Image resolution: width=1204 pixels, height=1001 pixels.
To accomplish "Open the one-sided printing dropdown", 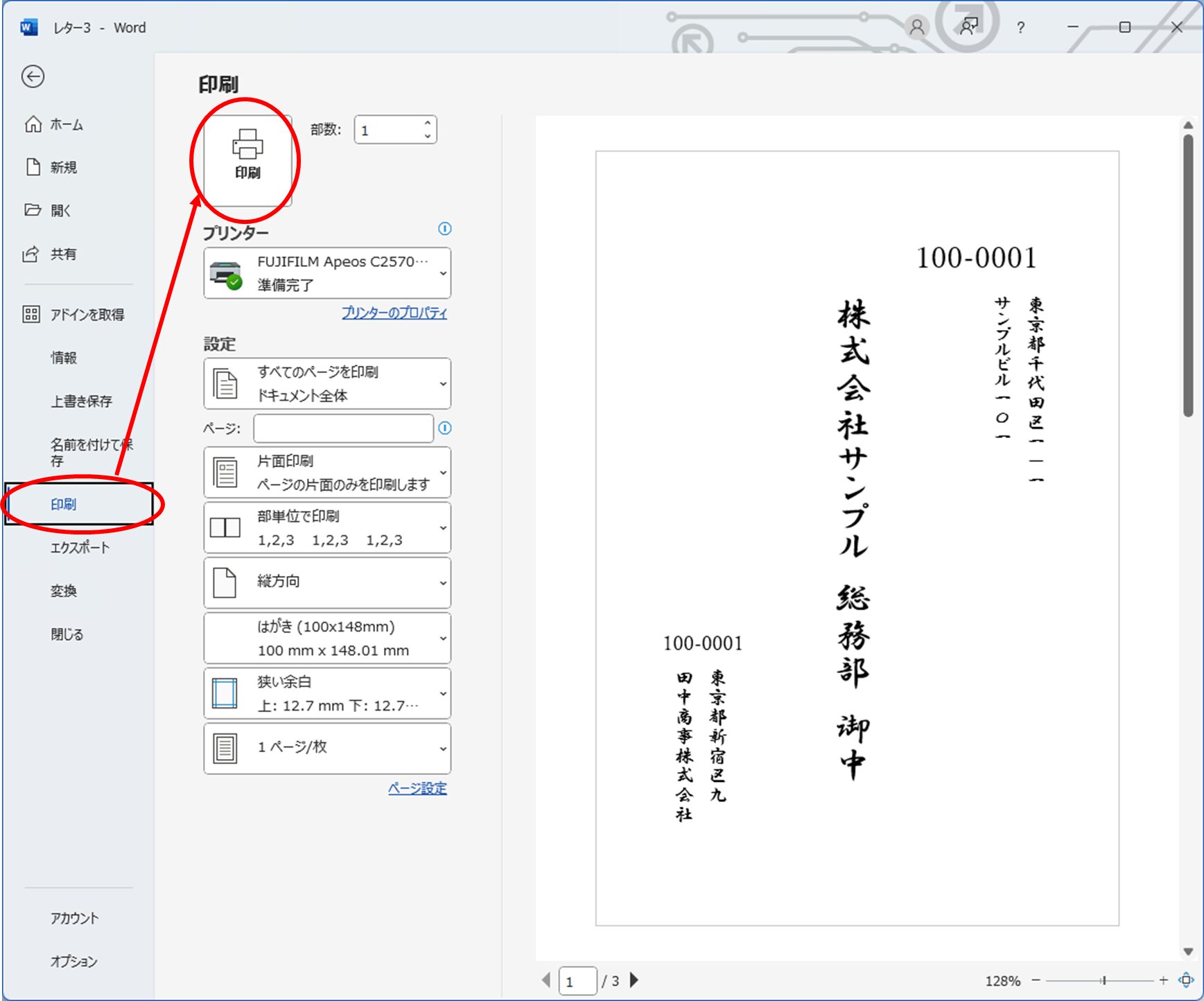I will [327, 473].
